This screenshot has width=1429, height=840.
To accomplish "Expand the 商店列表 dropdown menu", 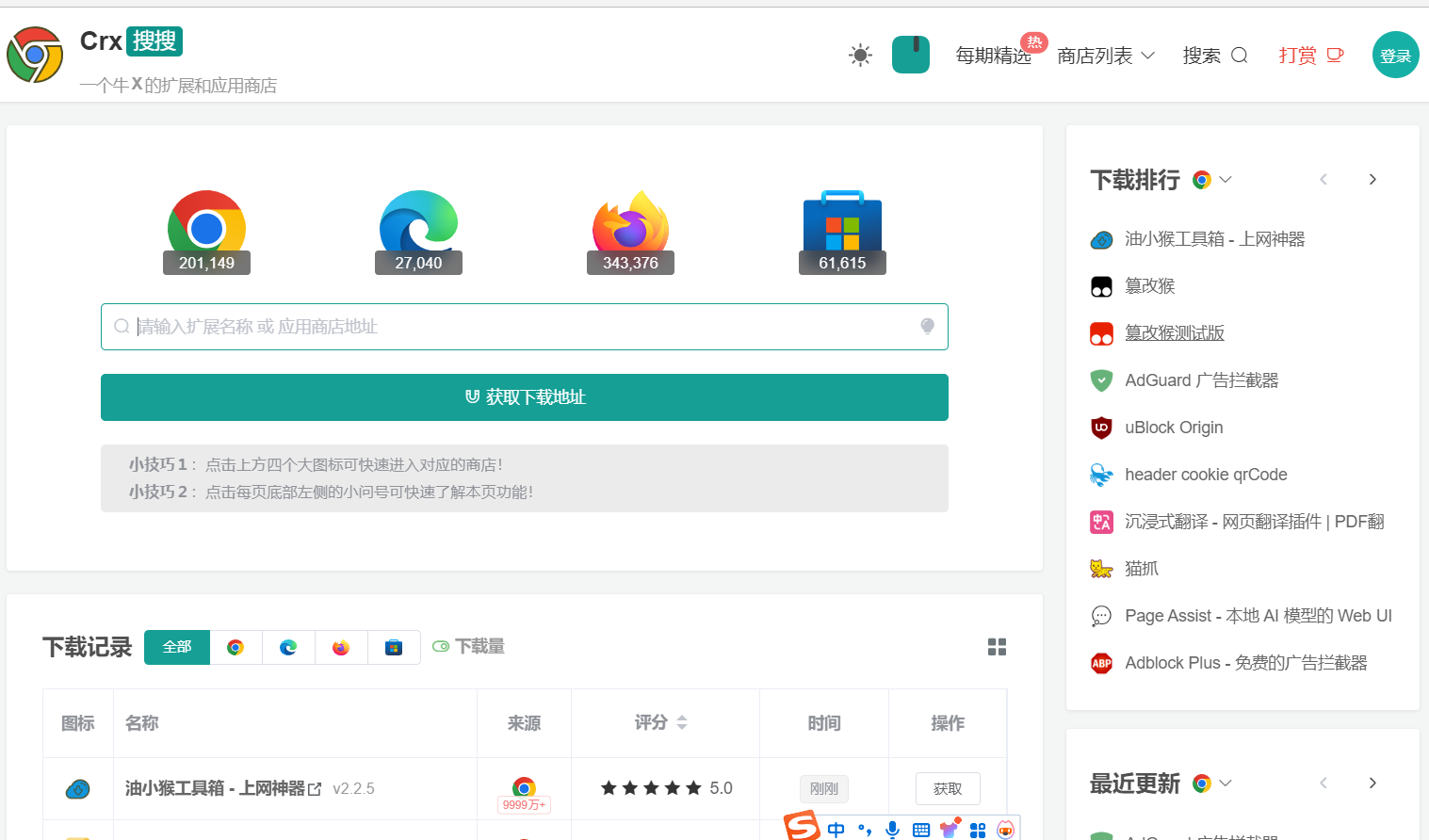I will 1105,56.
